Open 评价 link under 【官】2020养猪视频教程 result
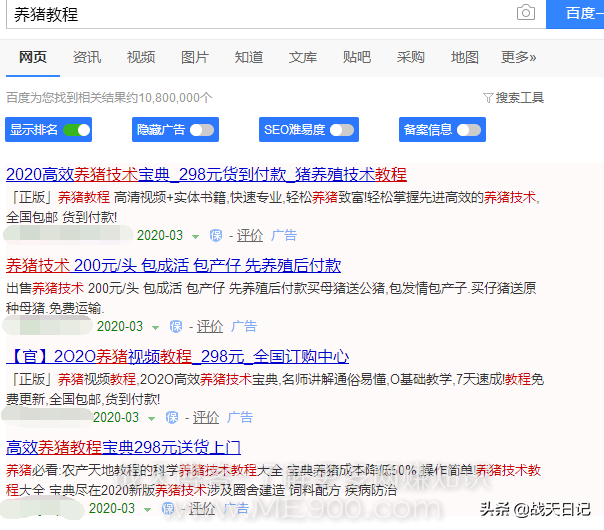The image size is (604, 530). click(x=206, y=418)
